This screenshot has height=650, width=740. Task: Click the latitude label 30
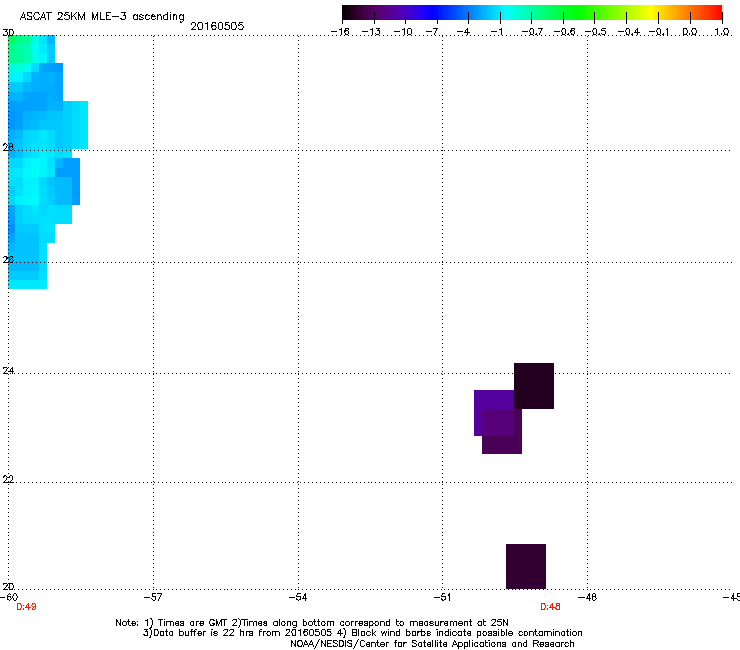(8, 33)
